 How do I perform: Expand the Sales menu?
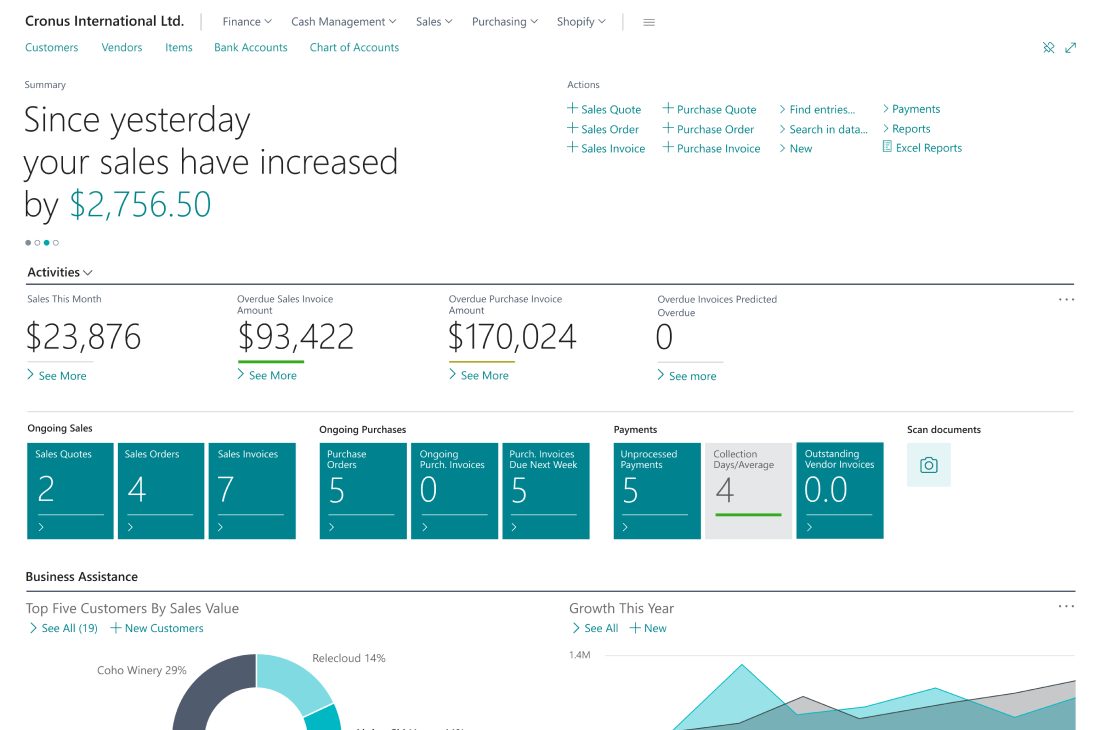click(x=434, y=22)
